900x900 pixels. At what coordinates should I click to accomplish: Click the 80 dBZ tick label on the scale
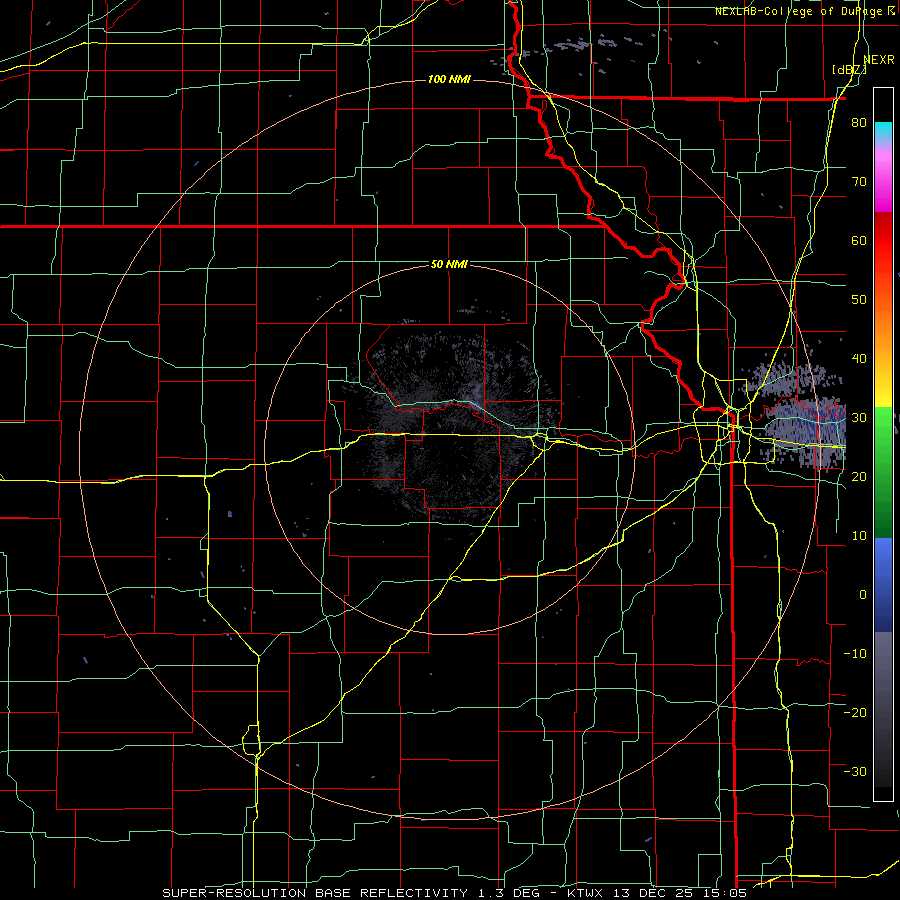coord(859,122)
